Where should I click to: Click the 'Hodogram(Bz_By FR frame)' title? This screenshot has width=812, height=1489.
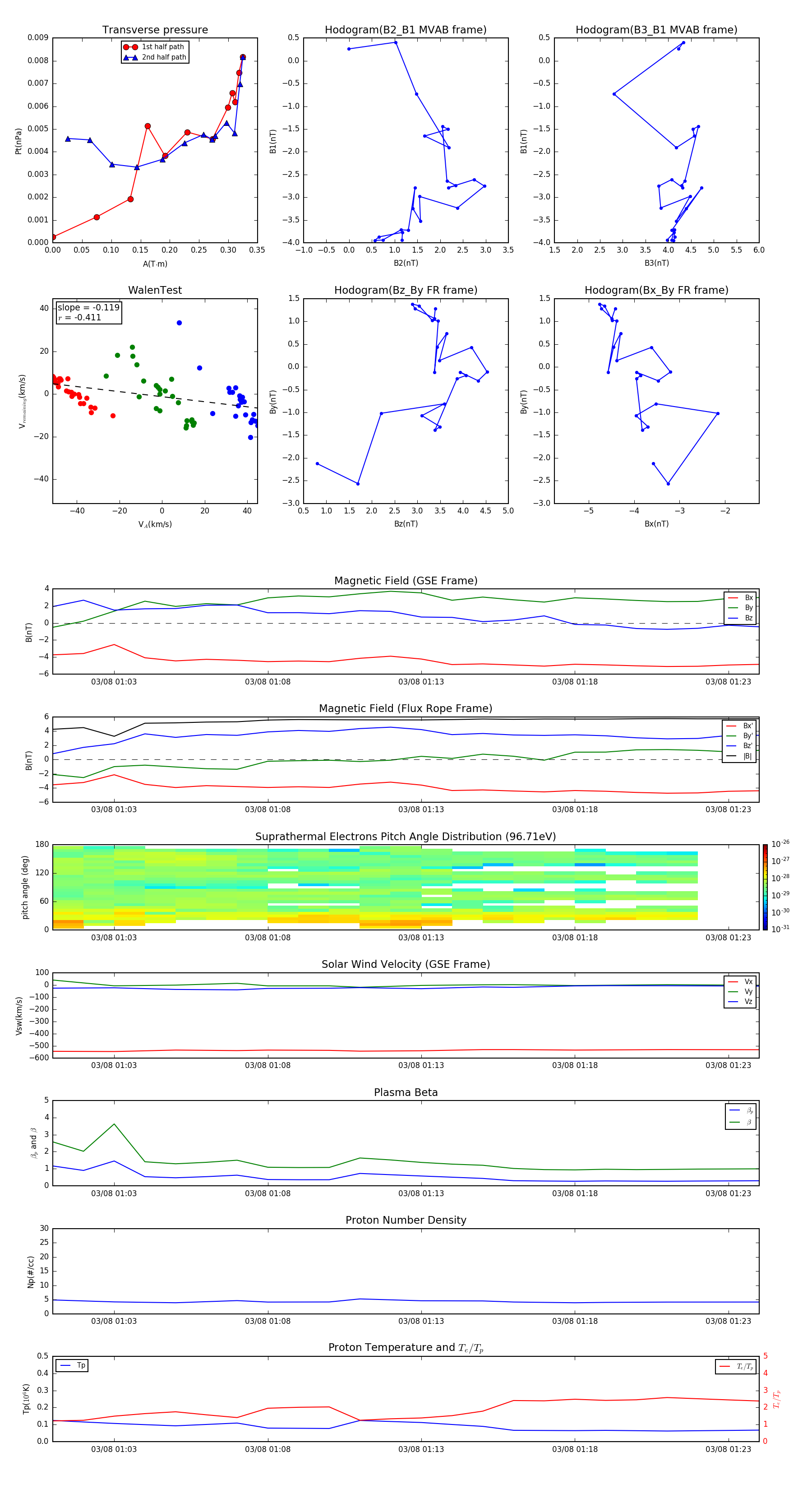click(406, 290)
